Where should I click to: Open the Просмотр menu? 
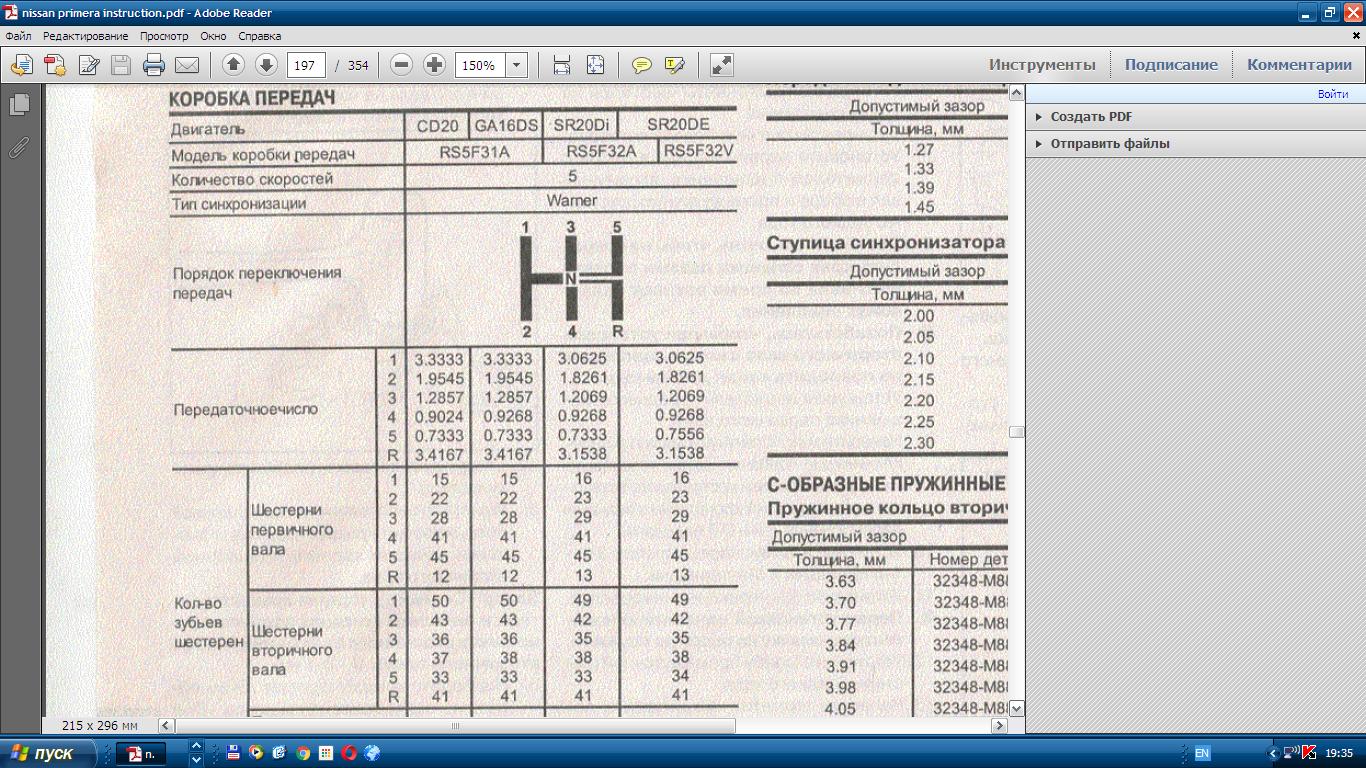(164, 36)
